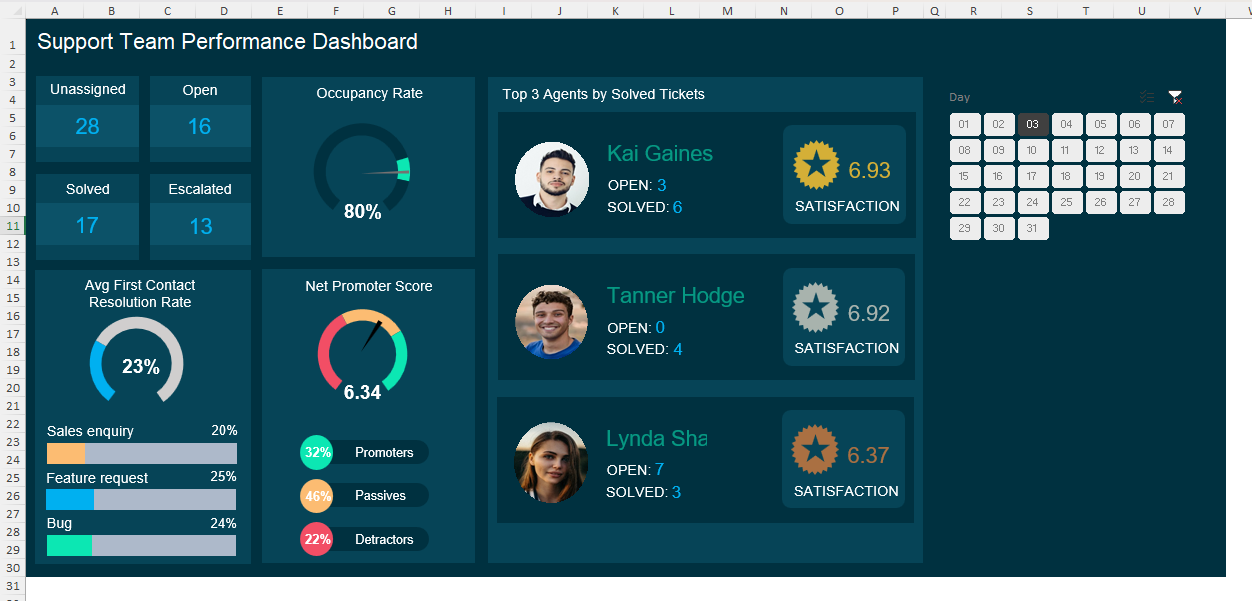Select Lynda Sha profile photo
1252x601 pixels.
pyautogui.click(x=551, y=463)
